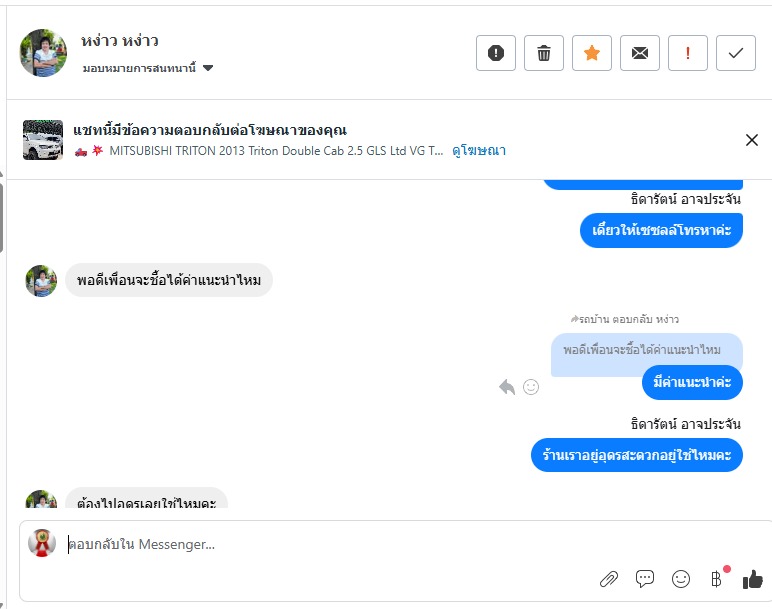Click the customer name หง่าว หง่าว in the header

click(x=120, y=41)
